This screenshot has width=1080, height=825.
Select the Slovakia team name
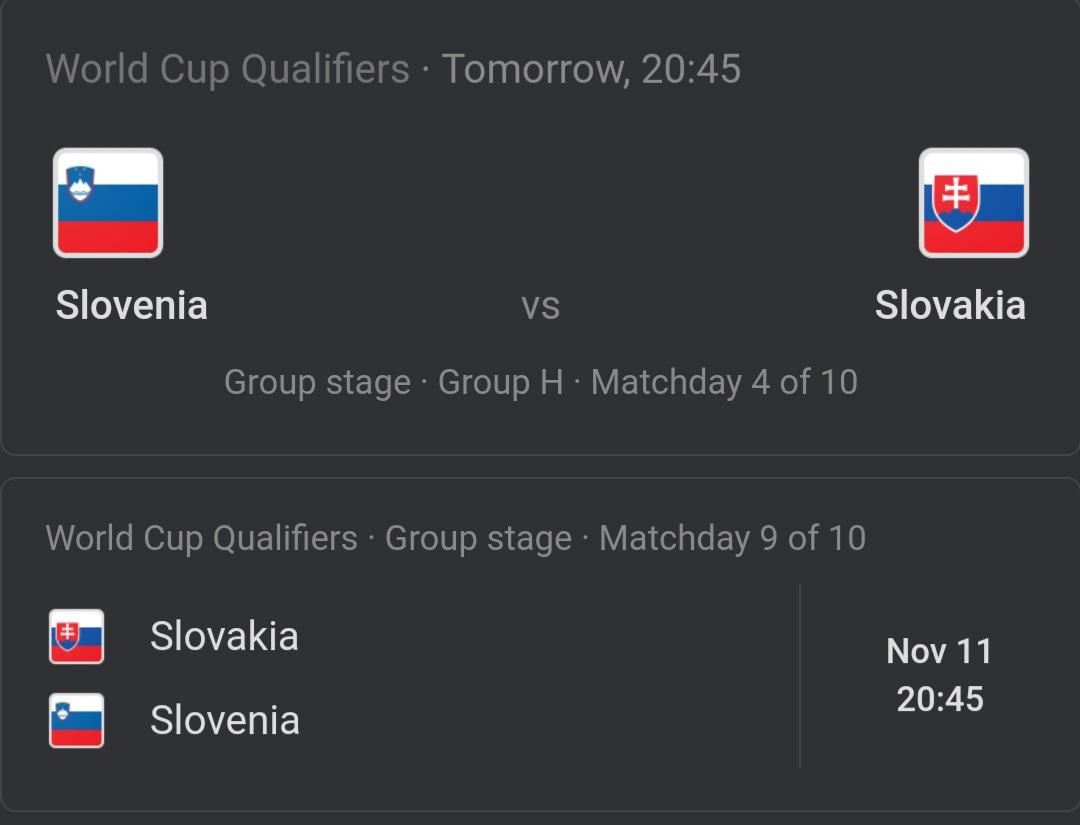tap(951, 306)
